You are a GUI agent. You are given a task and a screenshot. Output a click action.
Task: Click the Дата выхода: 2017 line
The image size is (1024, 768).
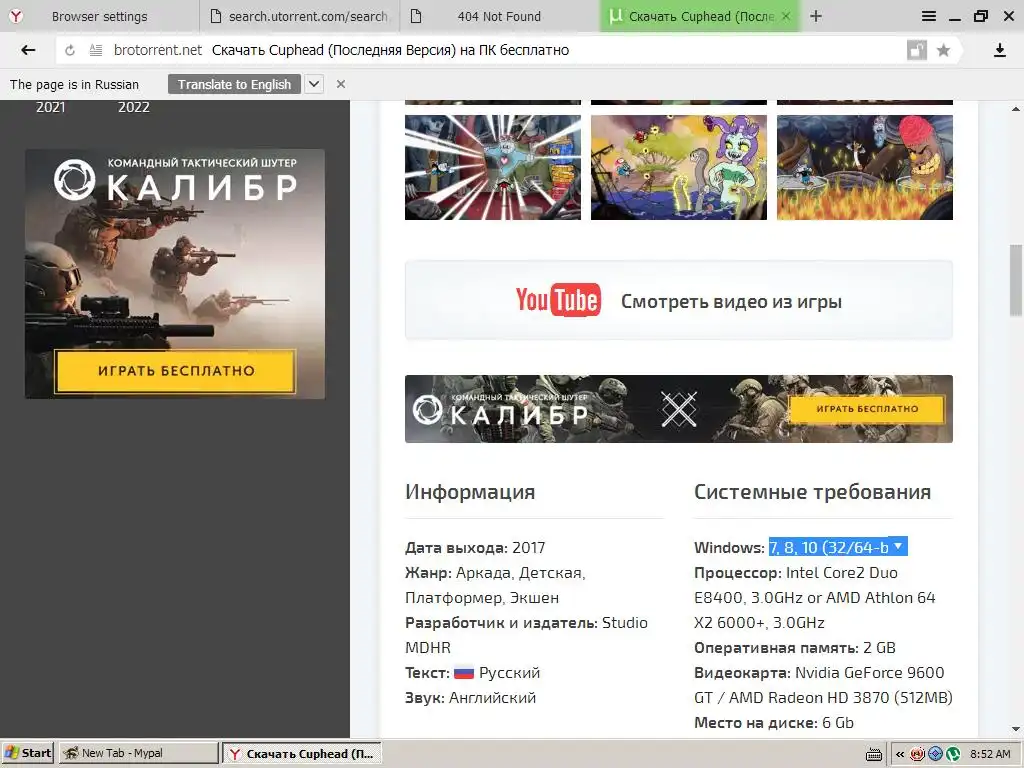[475, 547]
